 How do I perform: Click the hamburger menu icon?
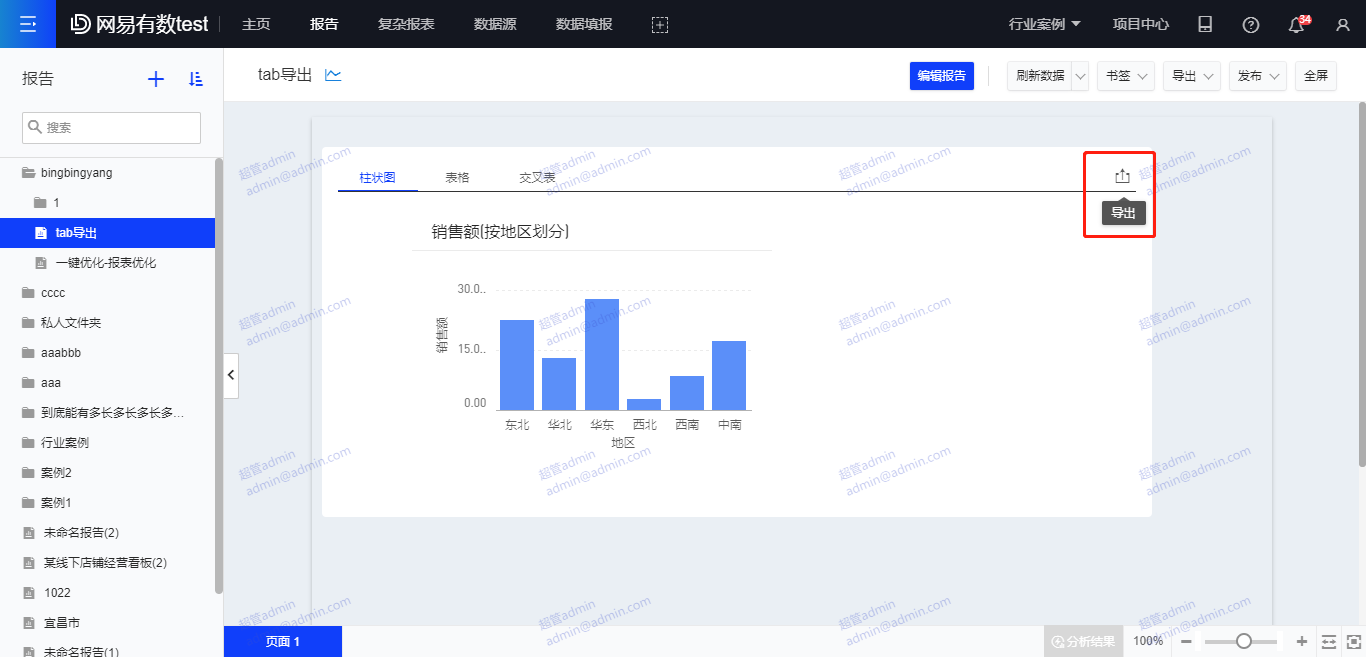[28, 24]
